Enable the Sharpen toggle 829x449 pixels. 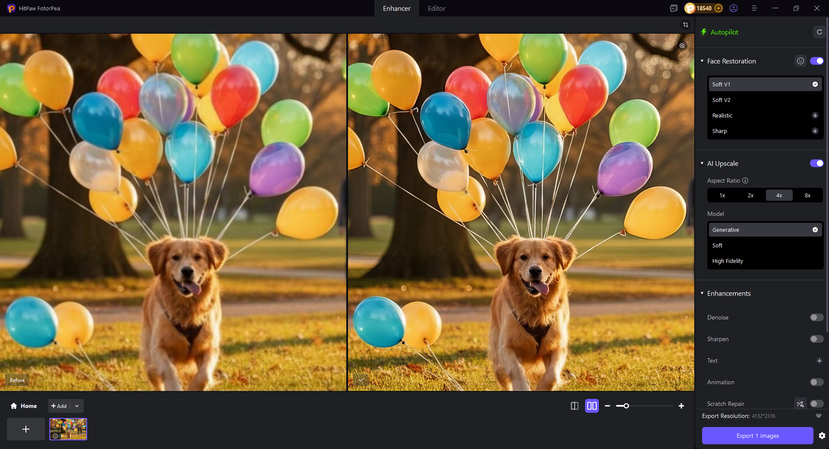click(817, 339)
